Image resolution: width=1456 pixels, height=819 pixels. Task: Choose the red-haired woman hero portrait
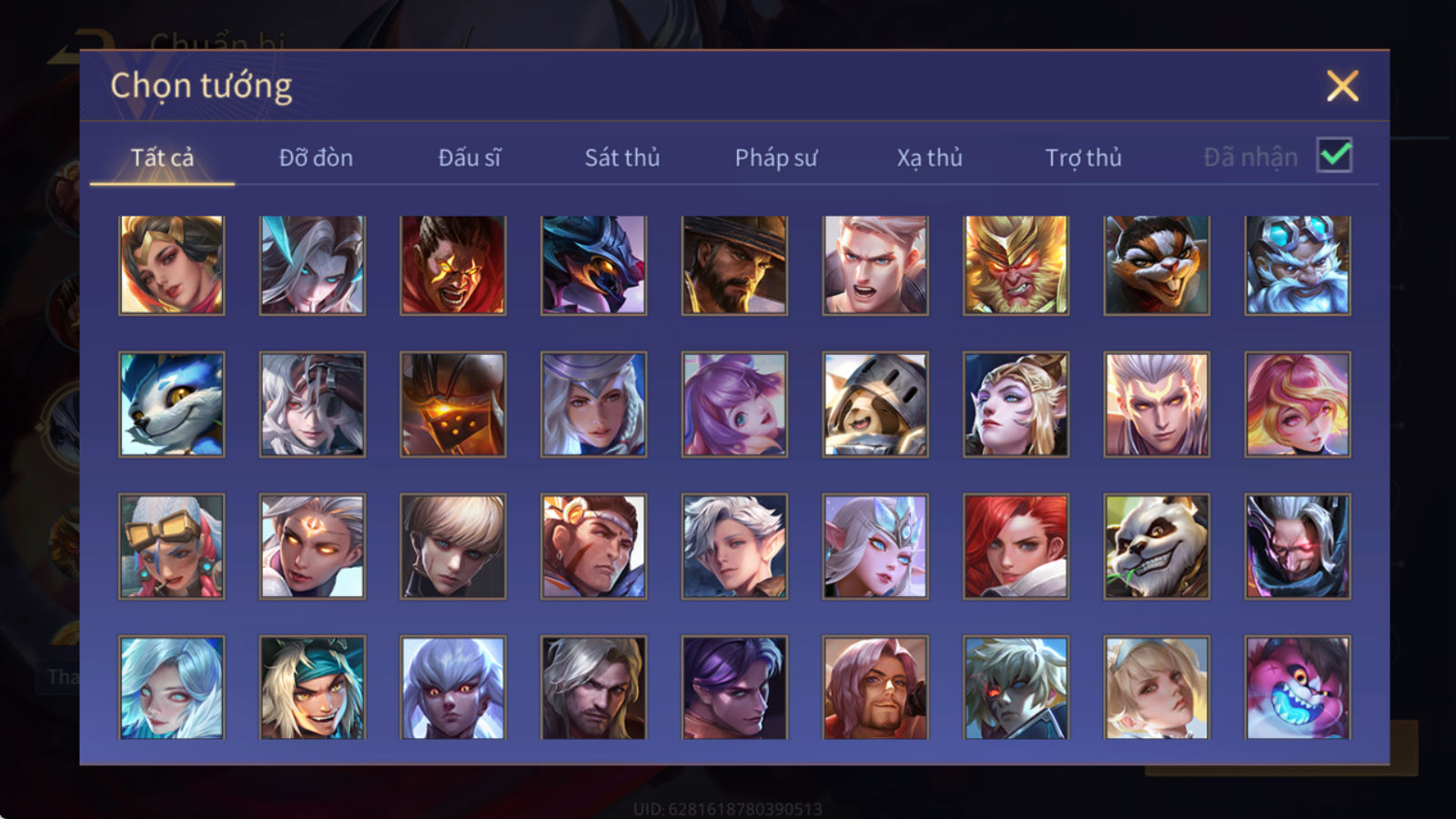[1016, 546]
